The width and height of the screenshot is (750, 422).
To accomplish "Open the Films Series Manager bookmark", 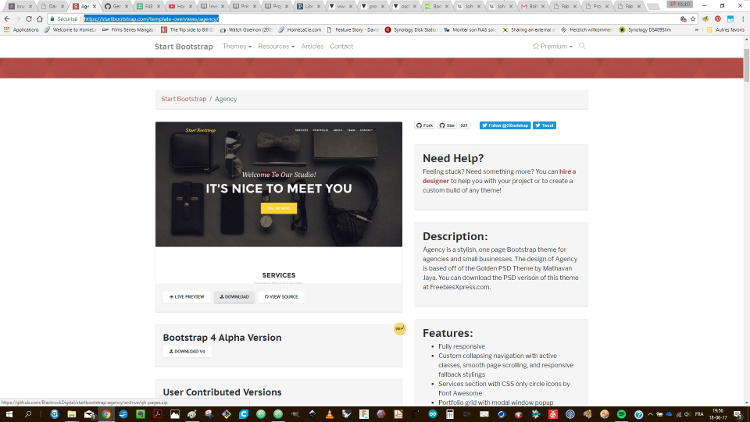I will 128,30.
